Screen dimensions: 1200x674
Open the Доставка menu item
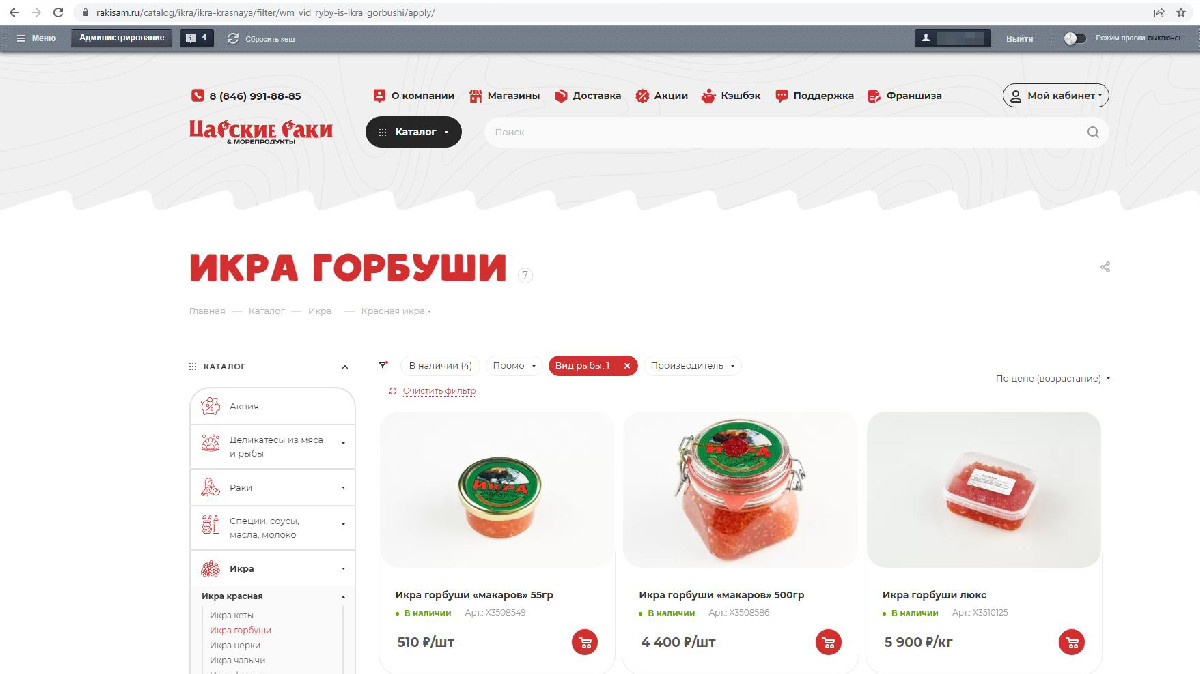[x=588, y=96]
